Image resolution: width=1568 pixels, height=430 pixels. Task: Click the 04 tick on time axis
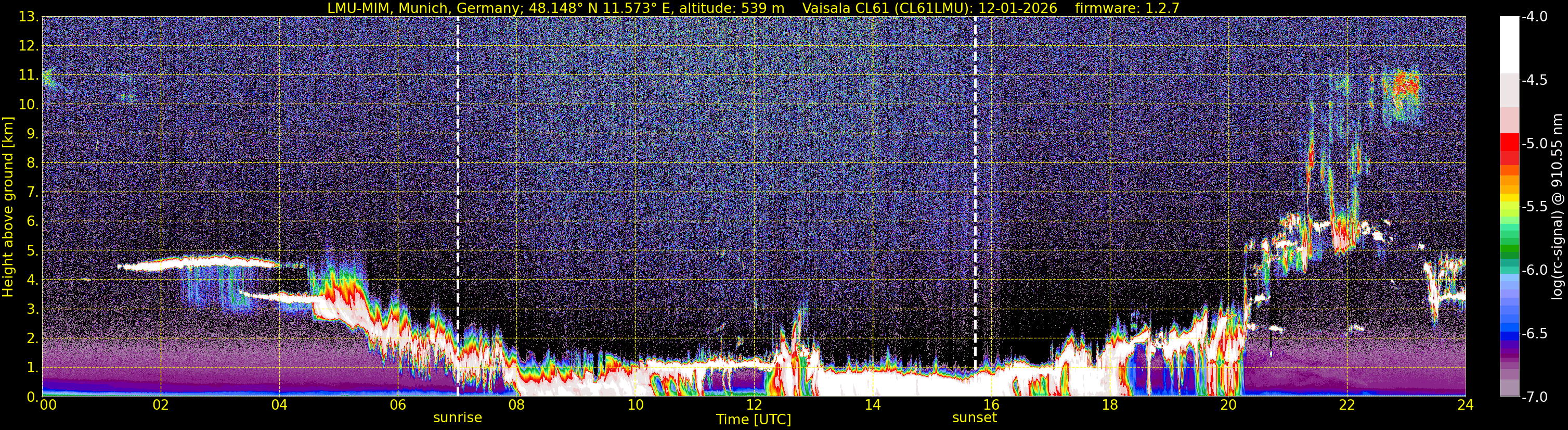(x=279, y=405)
